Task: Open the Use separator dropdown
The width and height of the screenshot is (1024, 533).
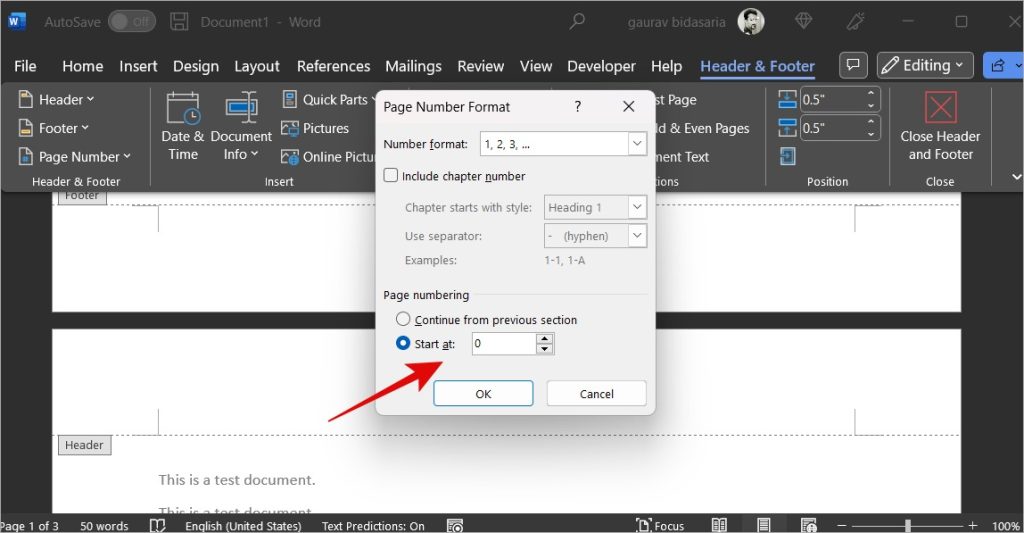Action: tap(637, 235)
